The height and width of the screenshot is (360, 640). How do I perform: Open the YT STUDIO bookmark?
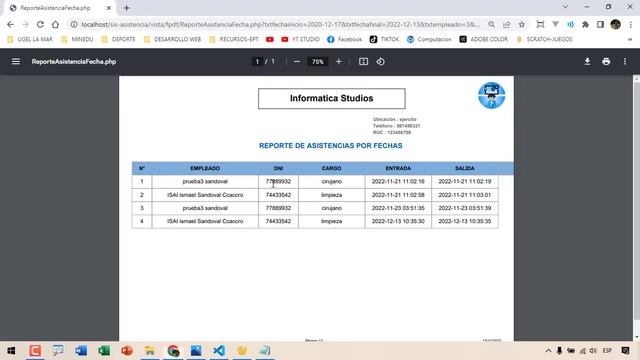pyautogui.click(x=300, y=39)
